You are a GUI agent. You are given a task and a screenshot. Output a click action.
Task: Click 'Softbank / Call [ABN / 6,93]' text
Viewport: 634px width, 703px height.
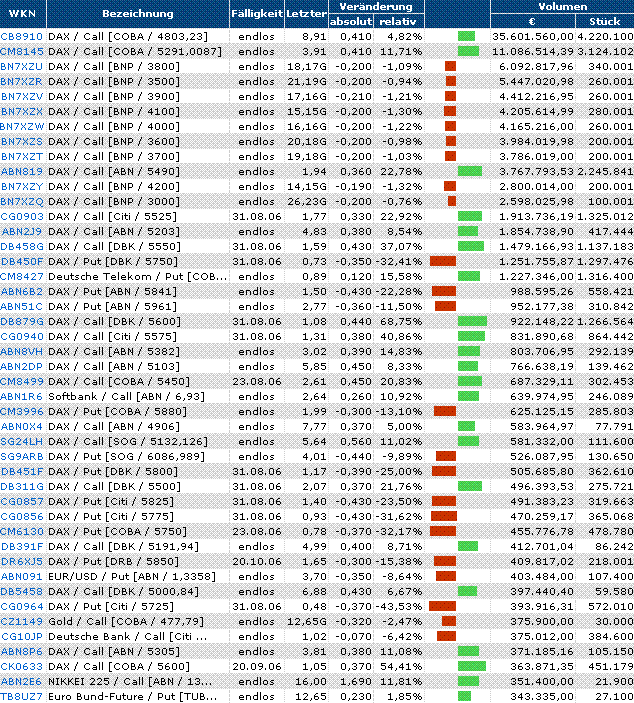(126, 397)
